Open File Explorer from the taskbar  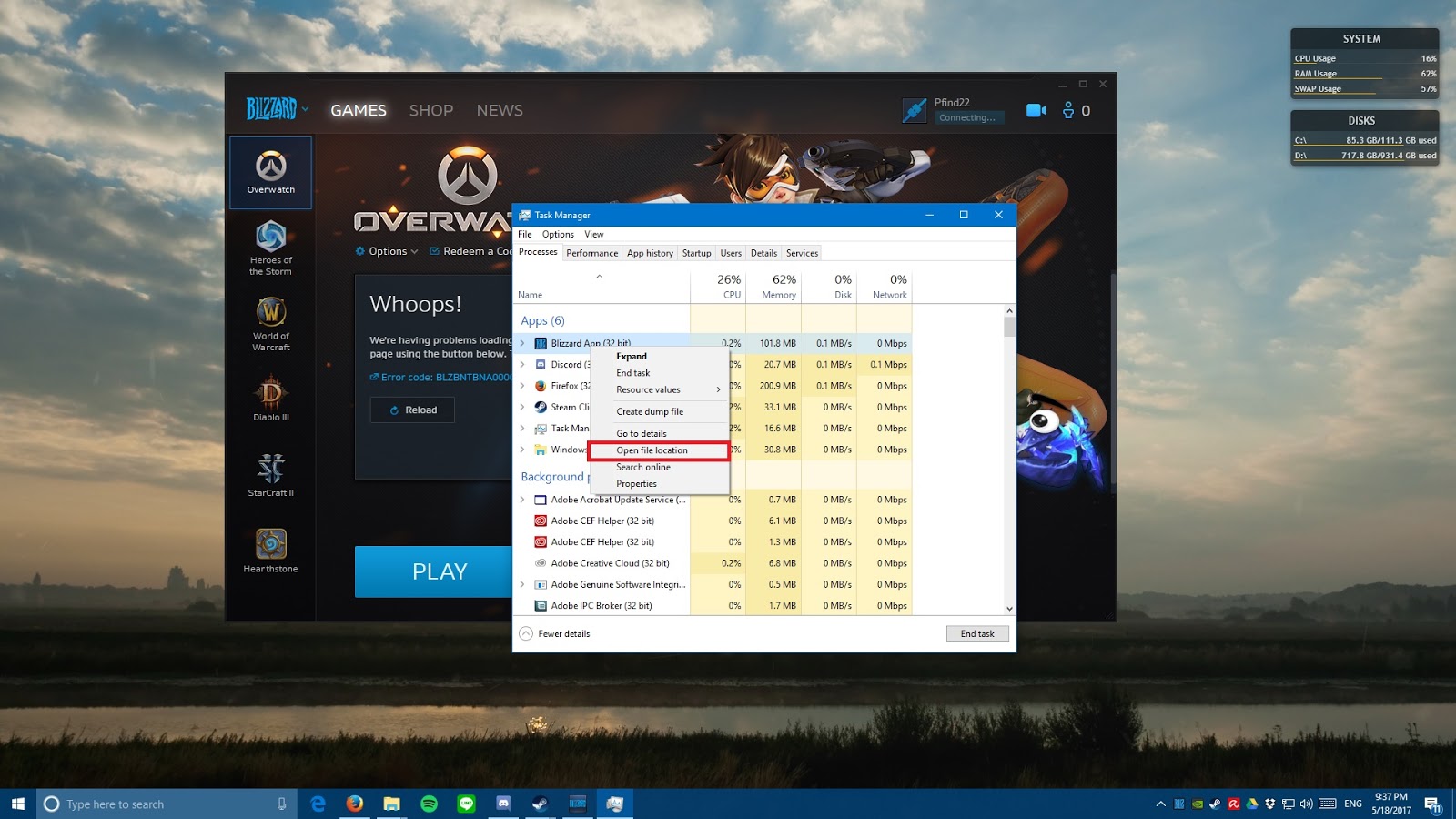[x=392, y=804]
